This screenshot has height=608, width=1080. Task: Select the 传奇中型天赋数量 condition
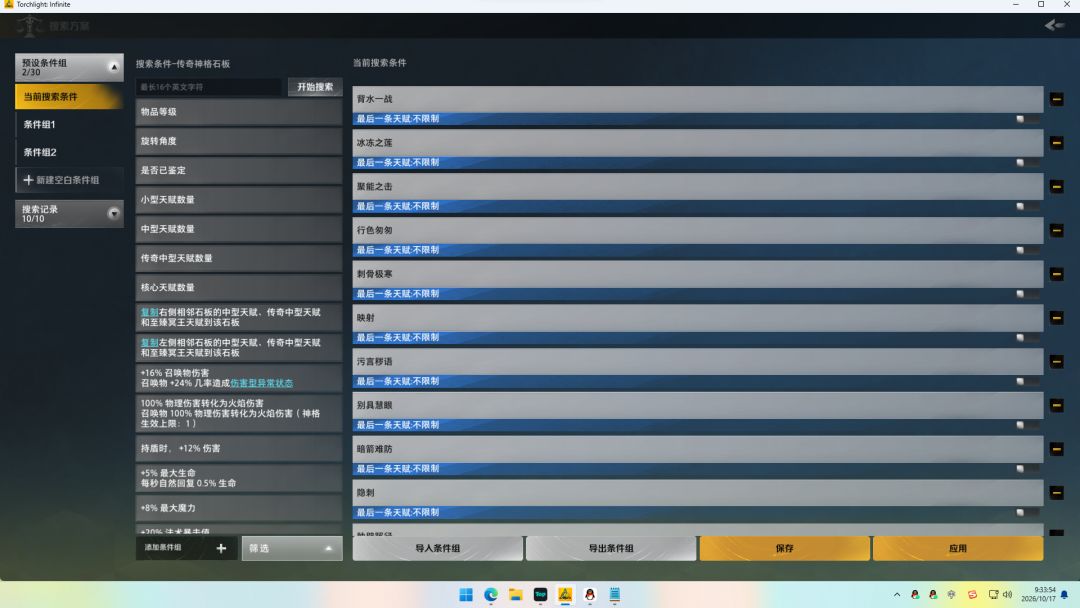239,258
